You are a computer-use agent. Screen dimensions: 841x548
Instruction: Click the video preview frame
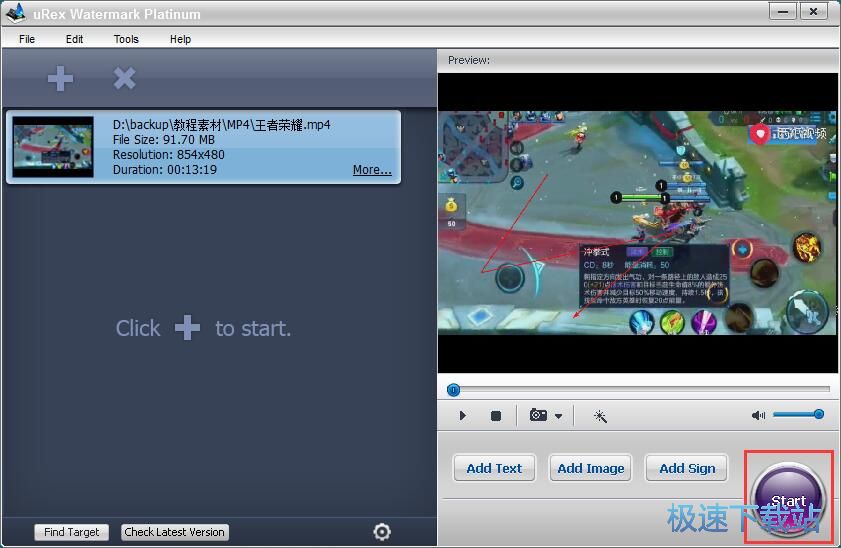637,223
